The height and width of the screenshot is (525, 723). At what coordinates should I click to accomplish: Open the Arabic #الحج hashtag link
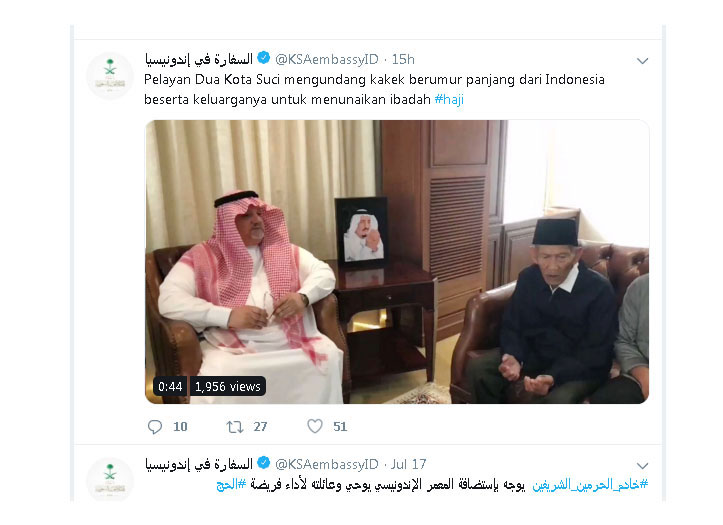click(230, 485)
